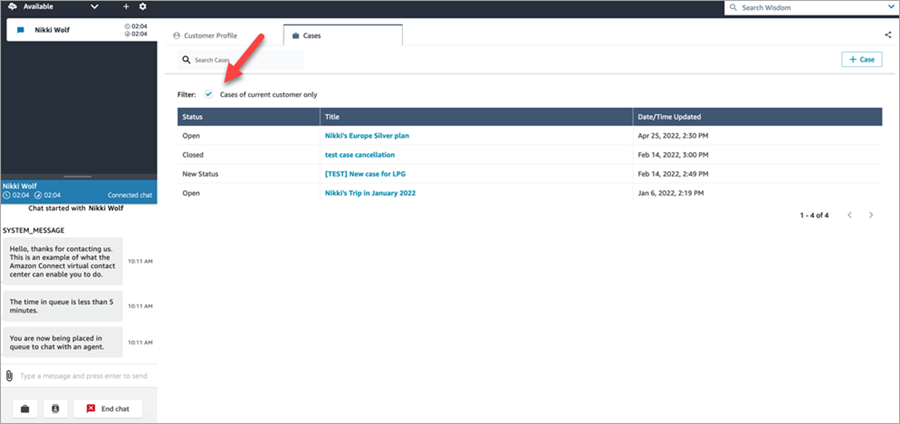Click the plus icon next to status
This screenshot has width=900, height=424.
click(x=126, y=7)
